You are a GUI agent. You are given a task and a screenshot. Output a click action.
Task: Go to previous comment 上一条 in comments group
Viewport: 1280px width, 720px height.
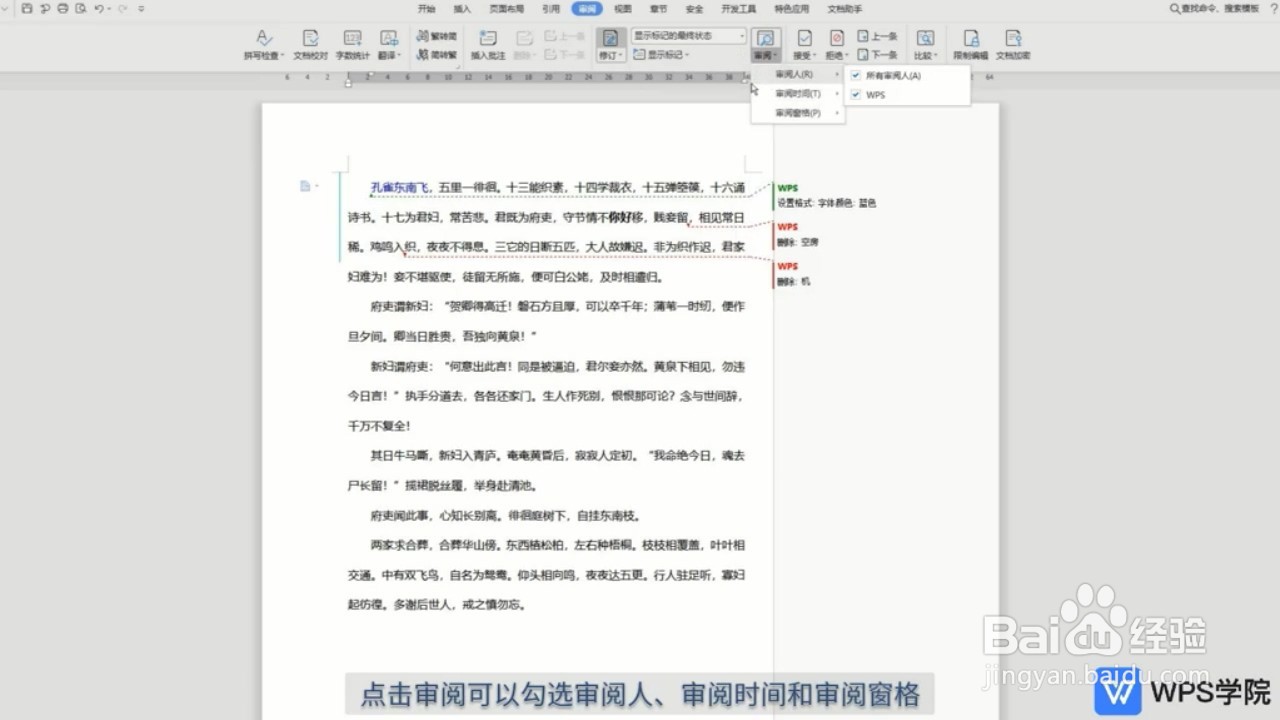pyautogui.click(x=565, y=36)
